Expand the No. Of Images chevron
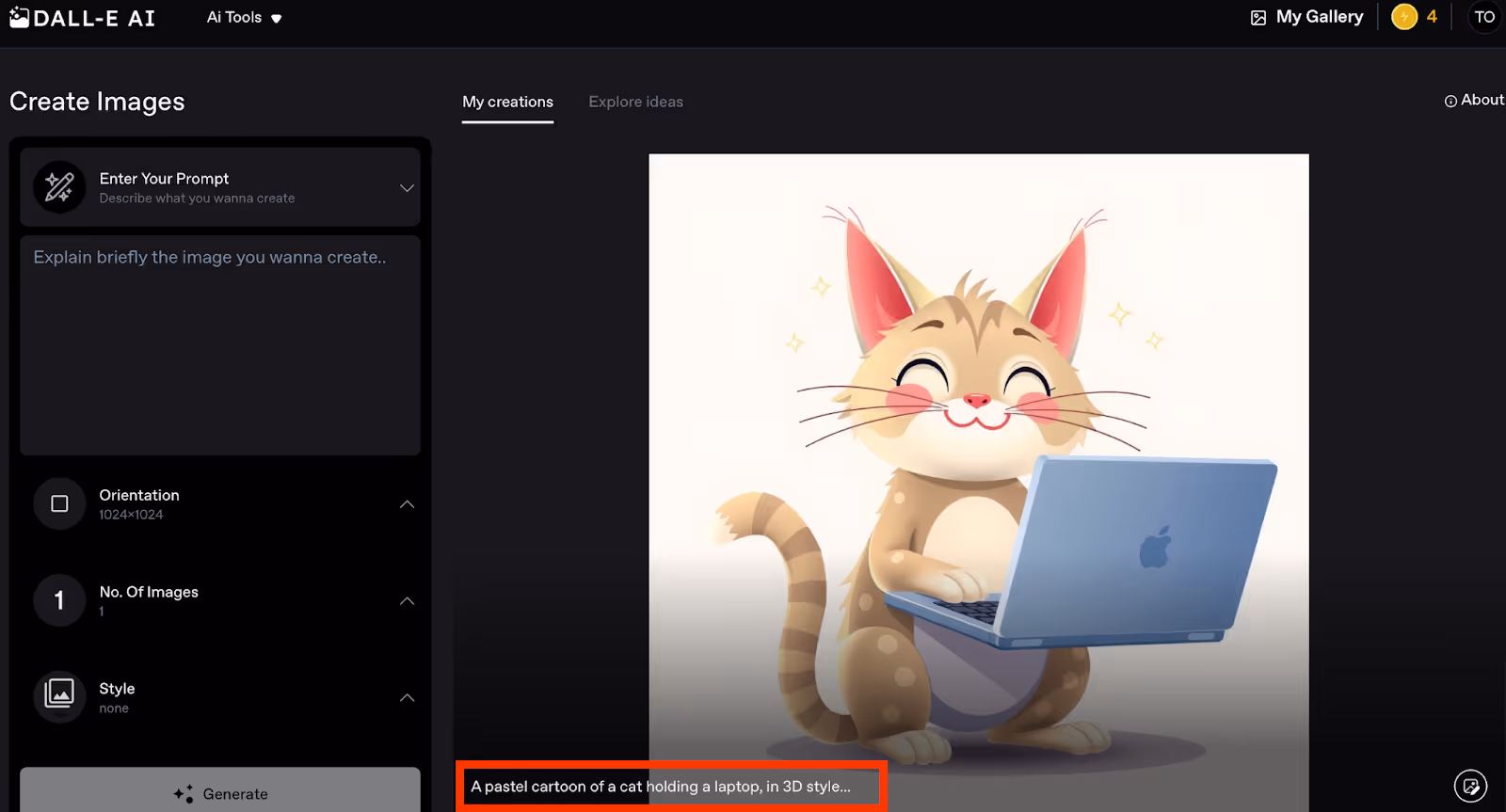 pyautogui.click(x=407, y=601)
